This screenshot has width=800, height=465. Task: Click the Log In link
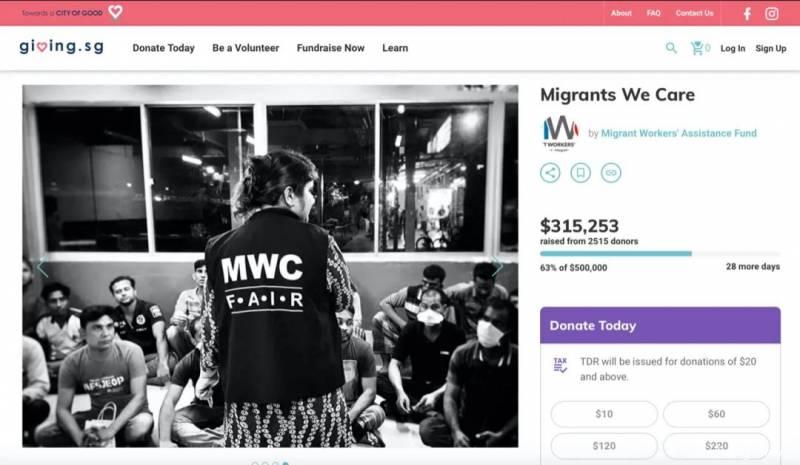click(733, 48)
